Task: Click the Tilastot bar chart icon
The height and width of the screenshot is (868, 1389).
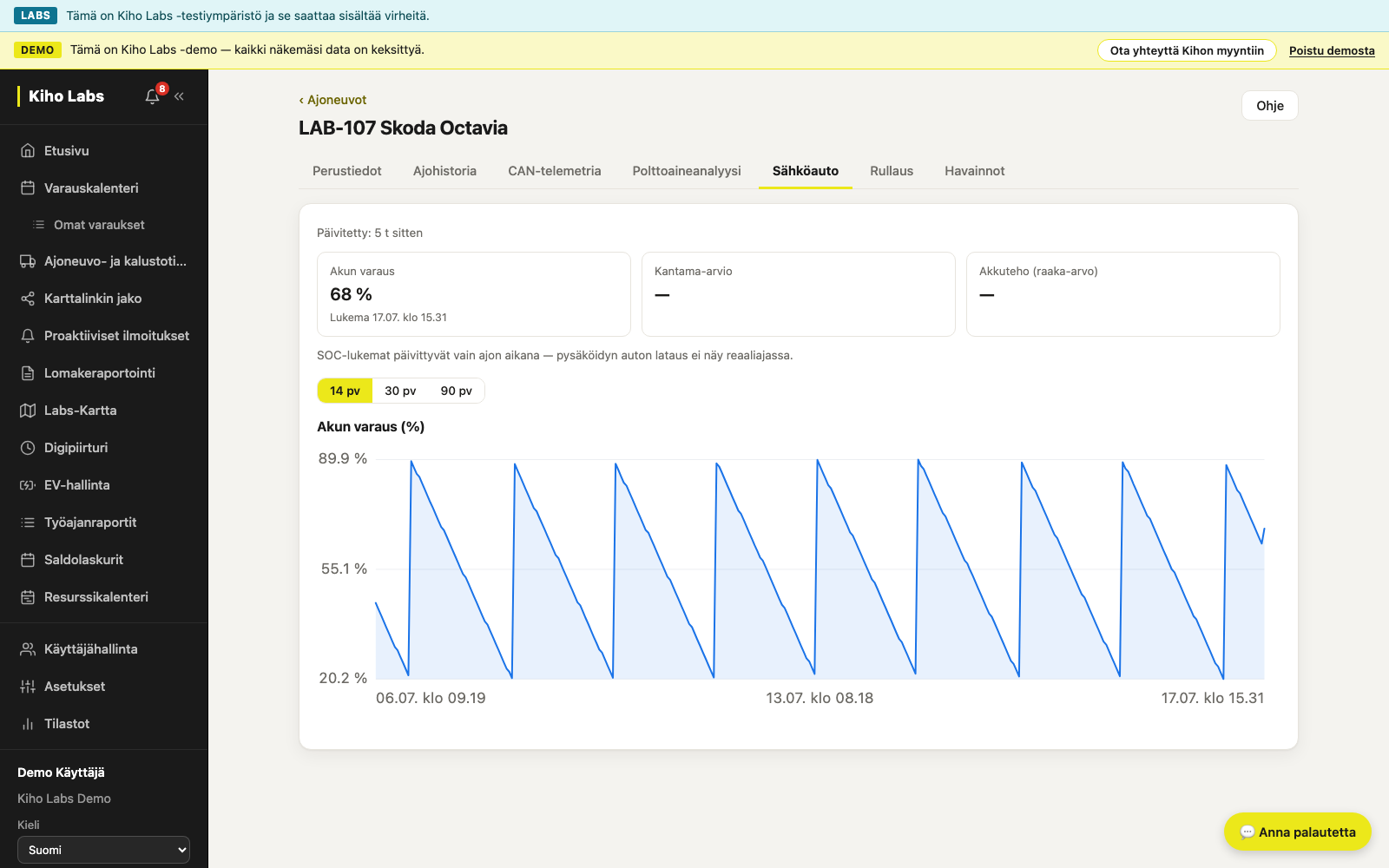Action: click(x=28, y=724)
